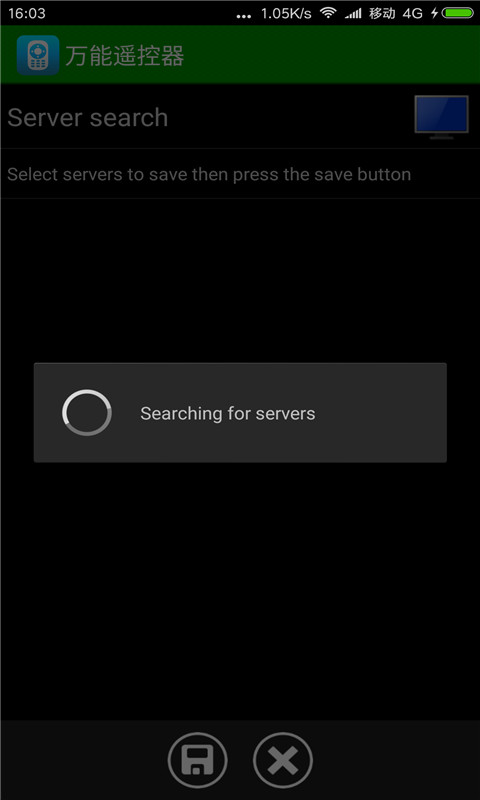Click the blue TV monitor icon

(441, 117)
